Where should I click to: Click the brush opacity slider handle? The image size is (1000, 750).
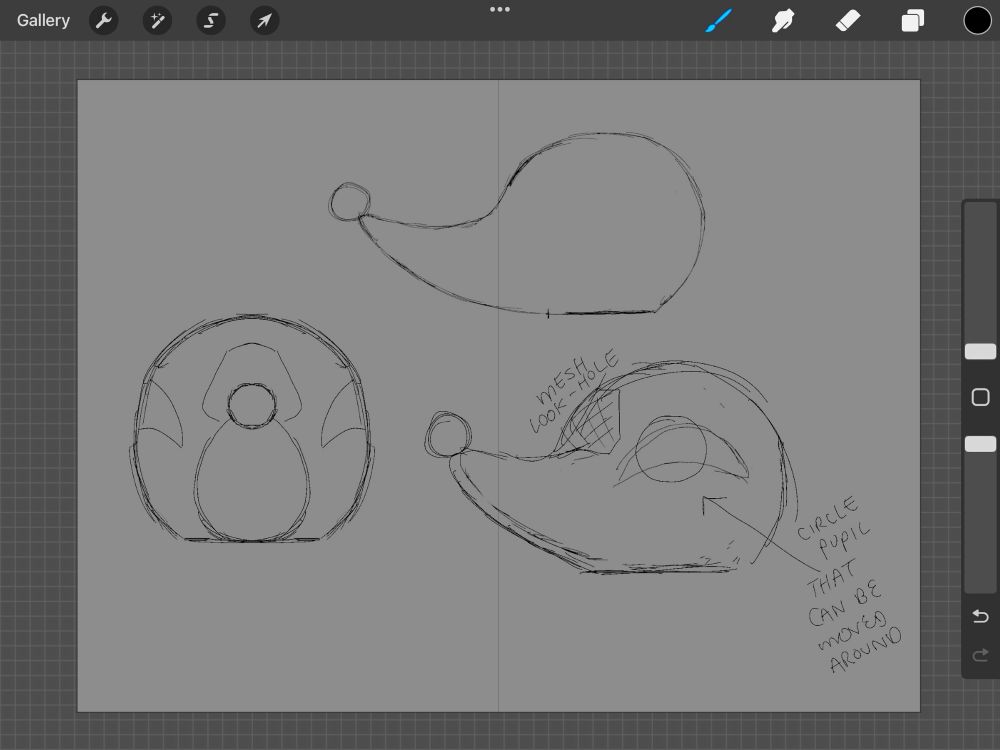pyautogui.click(x=980, y=444)
